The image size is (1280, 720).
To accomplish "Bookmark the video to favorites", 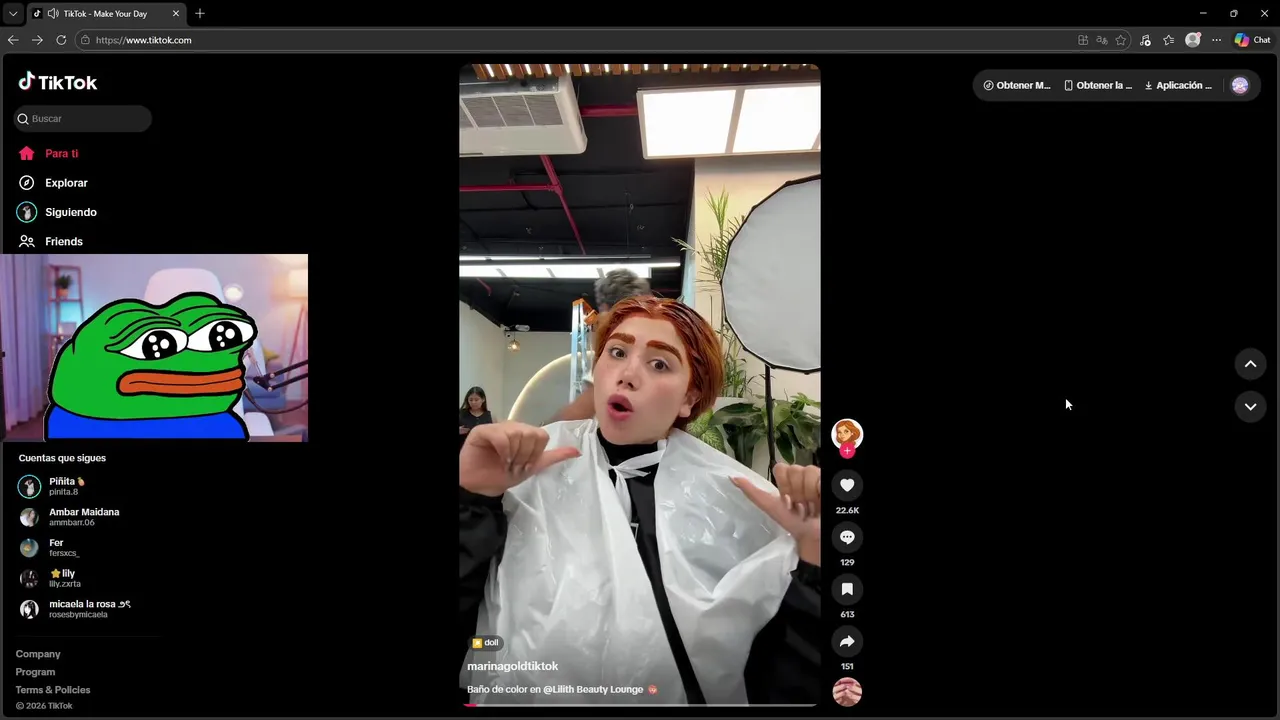I will pyautogui.click(x=847, y=589).
